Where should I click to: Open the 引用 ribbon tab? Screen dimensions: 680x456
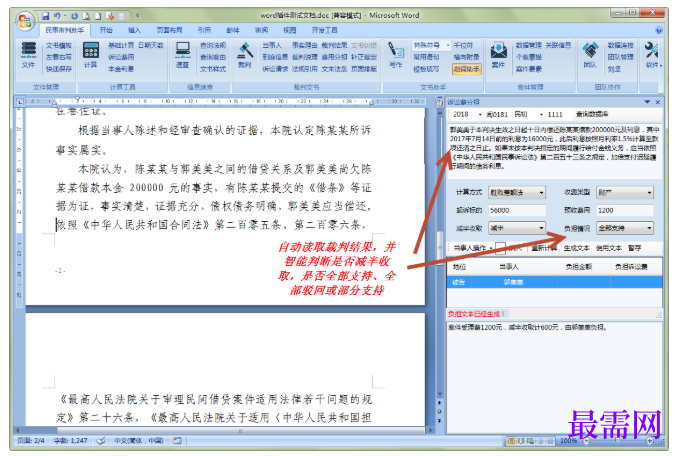tap(204, 30)
